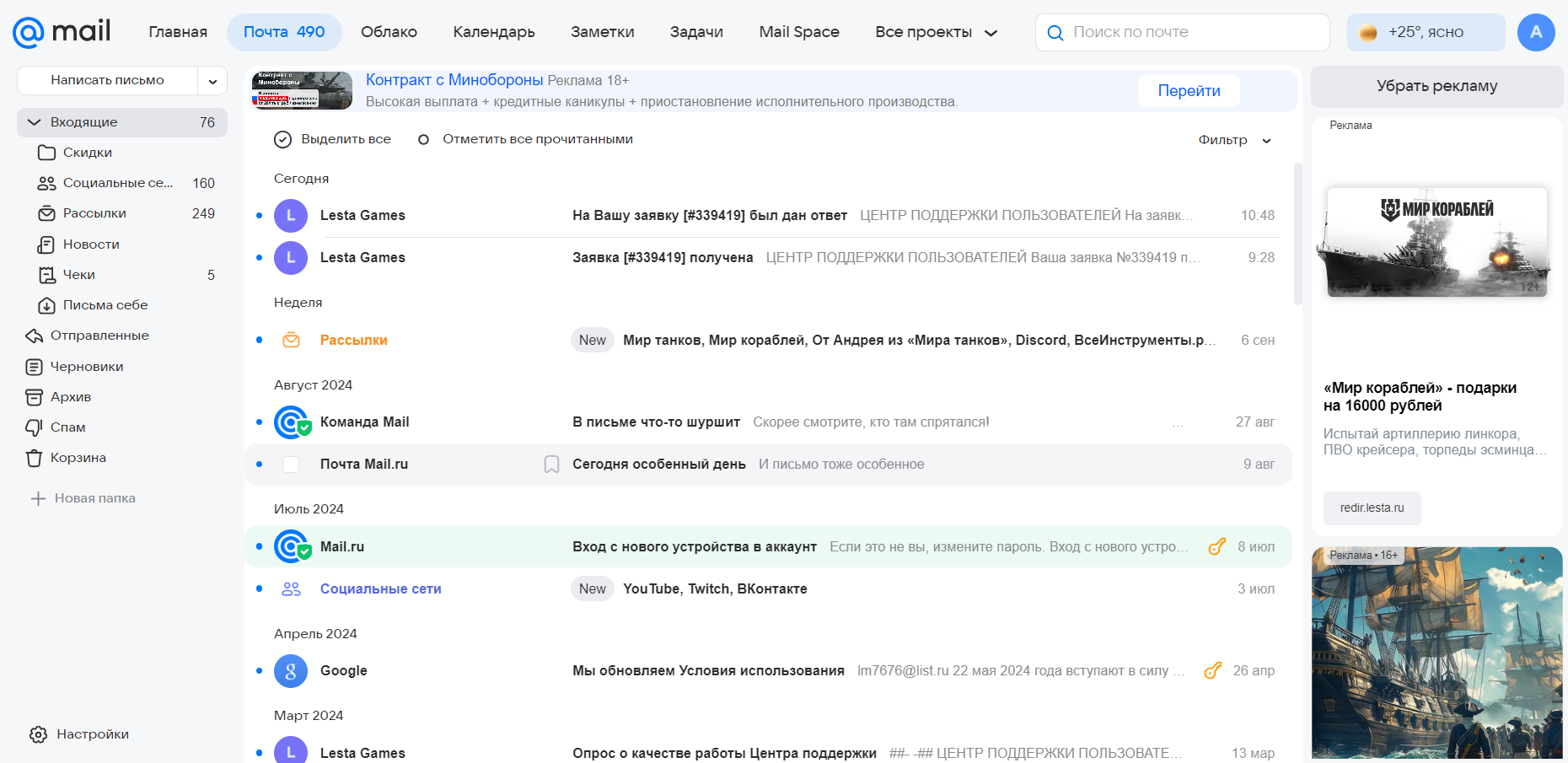Click the Минобороны ad thumbnail image
The image size is (1568, 763).
302,91
